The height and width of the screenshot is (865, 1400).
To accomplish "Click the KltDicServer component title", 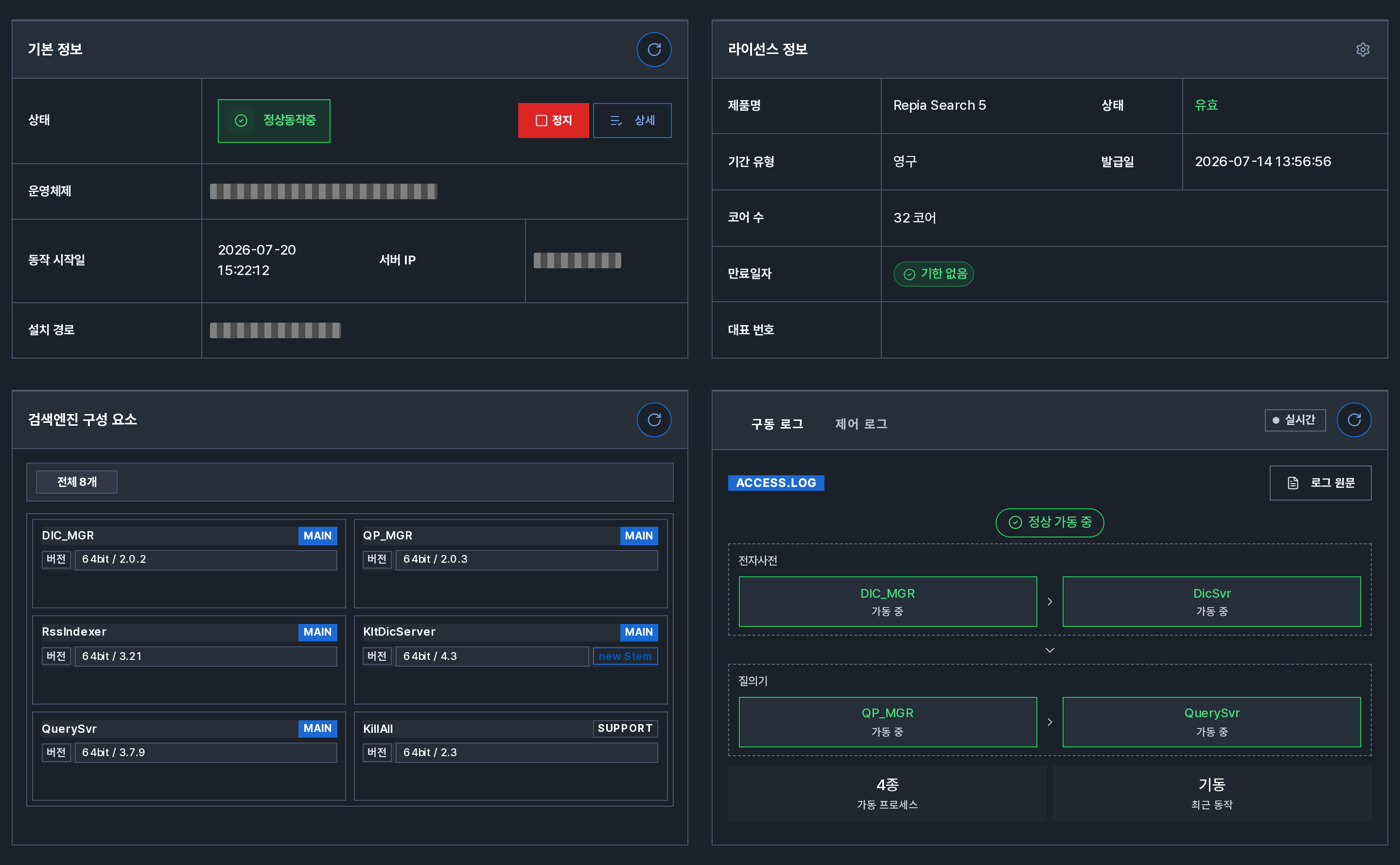I will coord(399,632).
